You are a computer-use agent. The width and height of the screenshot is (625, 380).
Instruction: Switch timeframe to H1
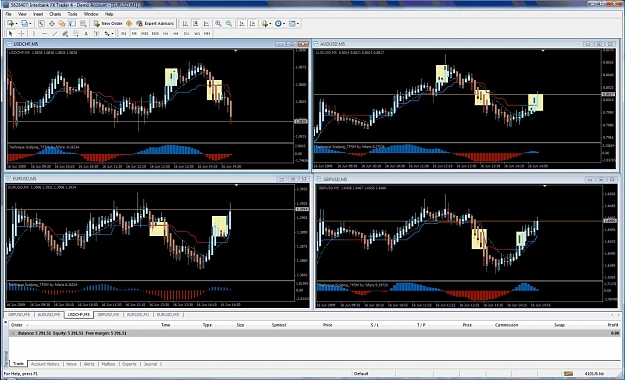pos(166,33)
